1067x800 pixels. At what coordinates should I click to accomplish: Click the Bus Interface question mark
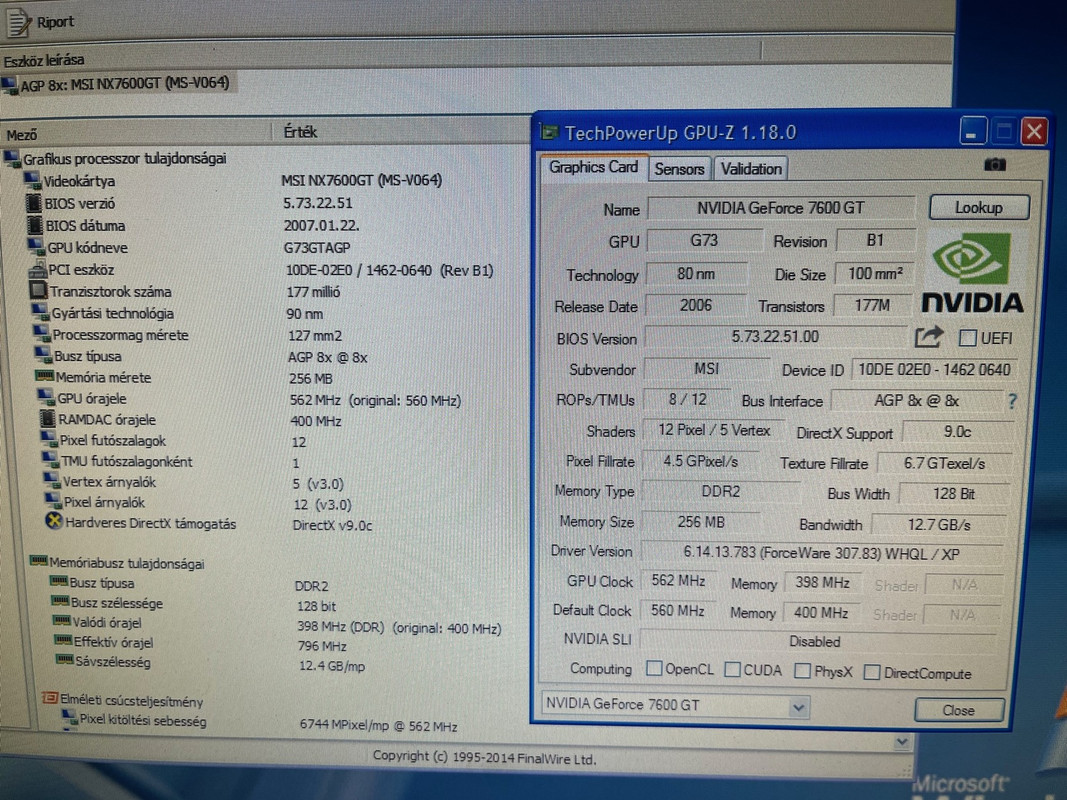pos(1013,401)
